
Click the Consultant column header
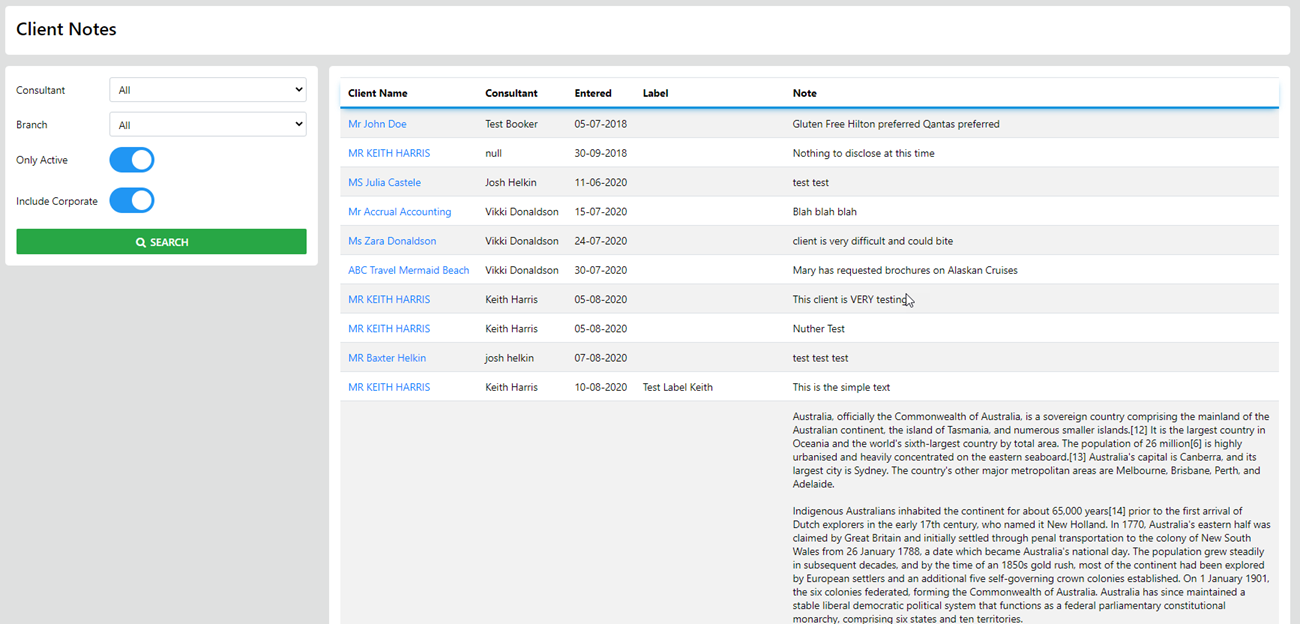[511, 93]
